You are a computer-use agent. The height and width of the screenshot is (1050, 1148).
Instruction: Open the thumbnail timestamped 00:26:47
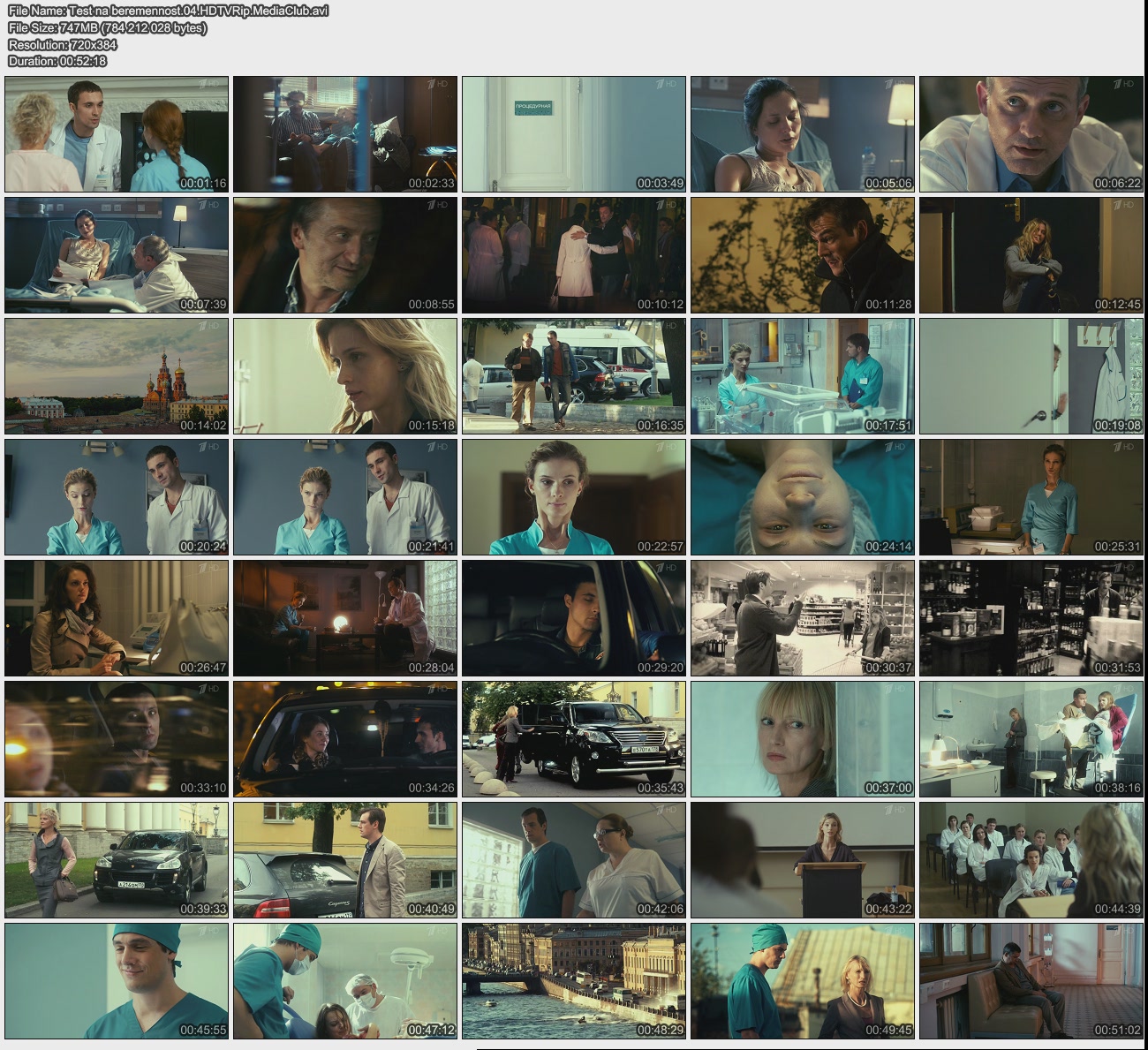point(117,618)
